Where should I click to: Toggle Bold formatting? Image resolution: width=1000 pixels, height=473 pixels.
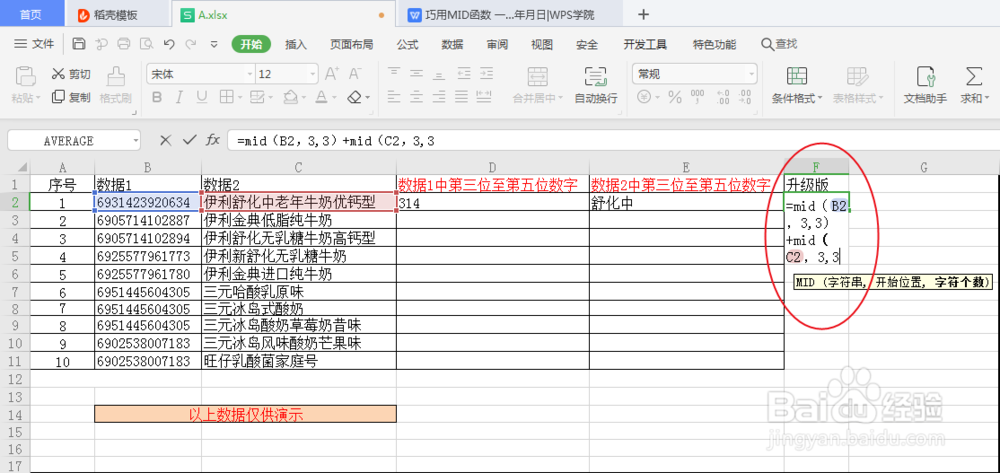coord(157,98)
